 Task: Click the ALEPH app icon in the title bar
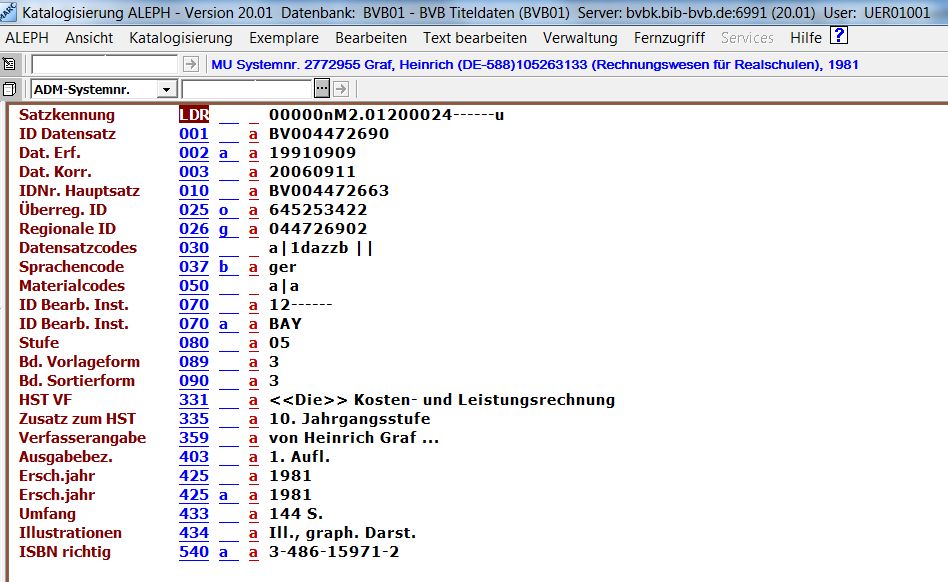[x=9, y=13]
